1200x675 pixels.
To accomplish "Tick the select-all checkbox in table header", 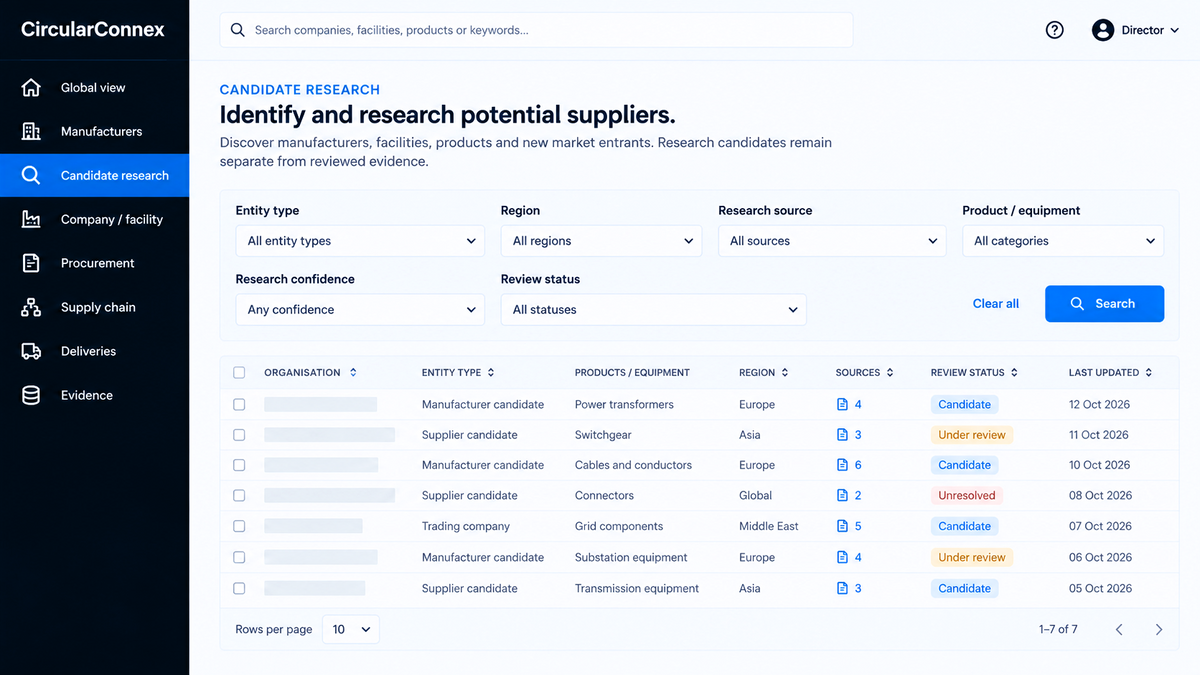I will pos(239,373).
